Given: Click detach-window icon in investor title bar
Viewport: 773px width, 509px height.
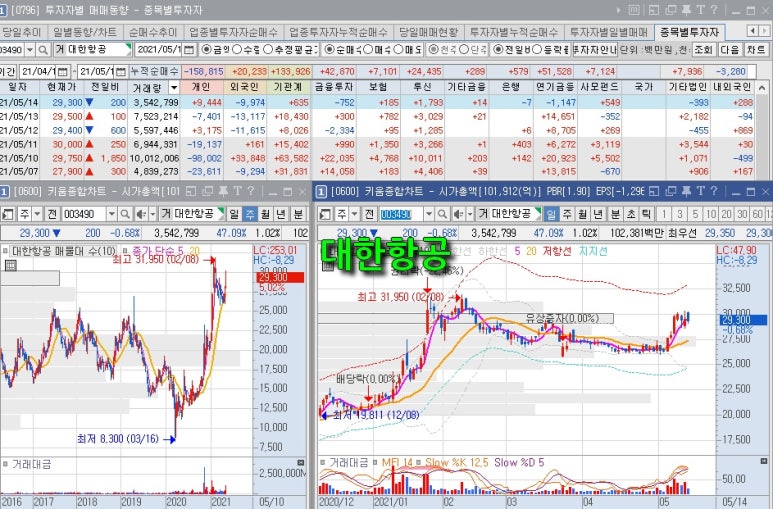Looking at the screenshot, I should (x=670, y=10).
